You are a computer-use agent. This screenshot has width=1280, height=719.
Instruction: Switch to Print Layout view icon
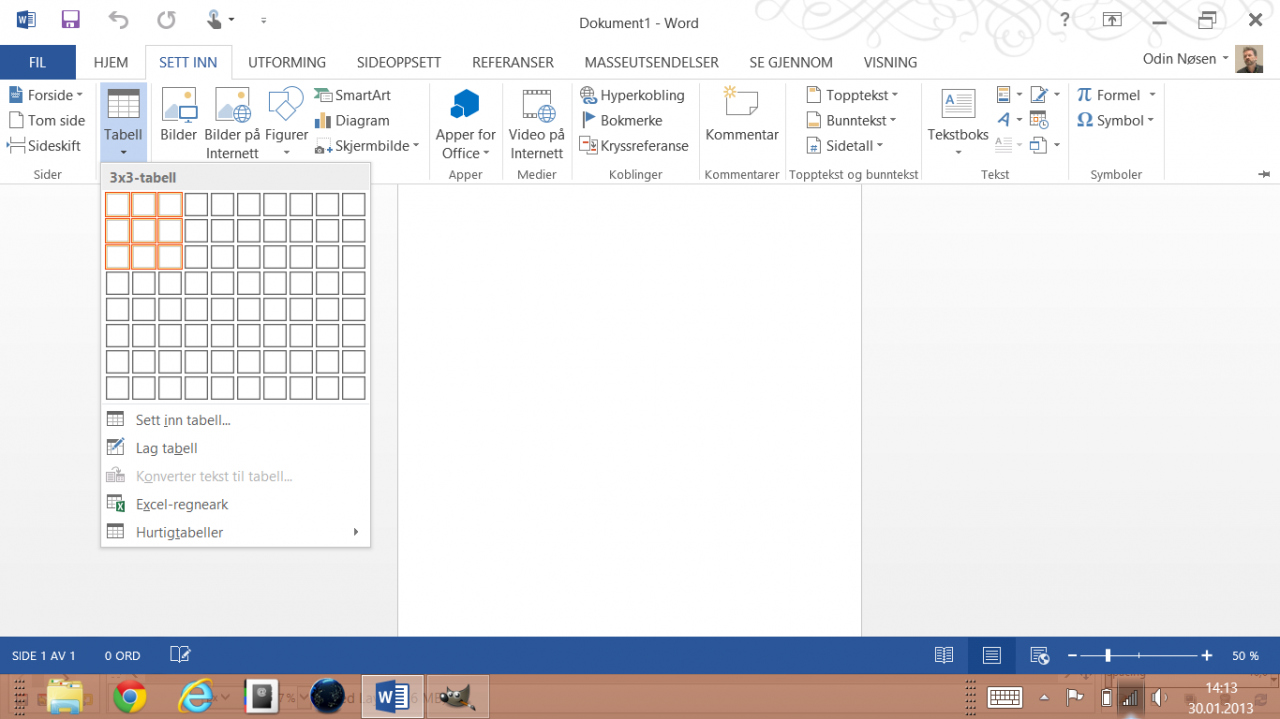coord(992,656)
